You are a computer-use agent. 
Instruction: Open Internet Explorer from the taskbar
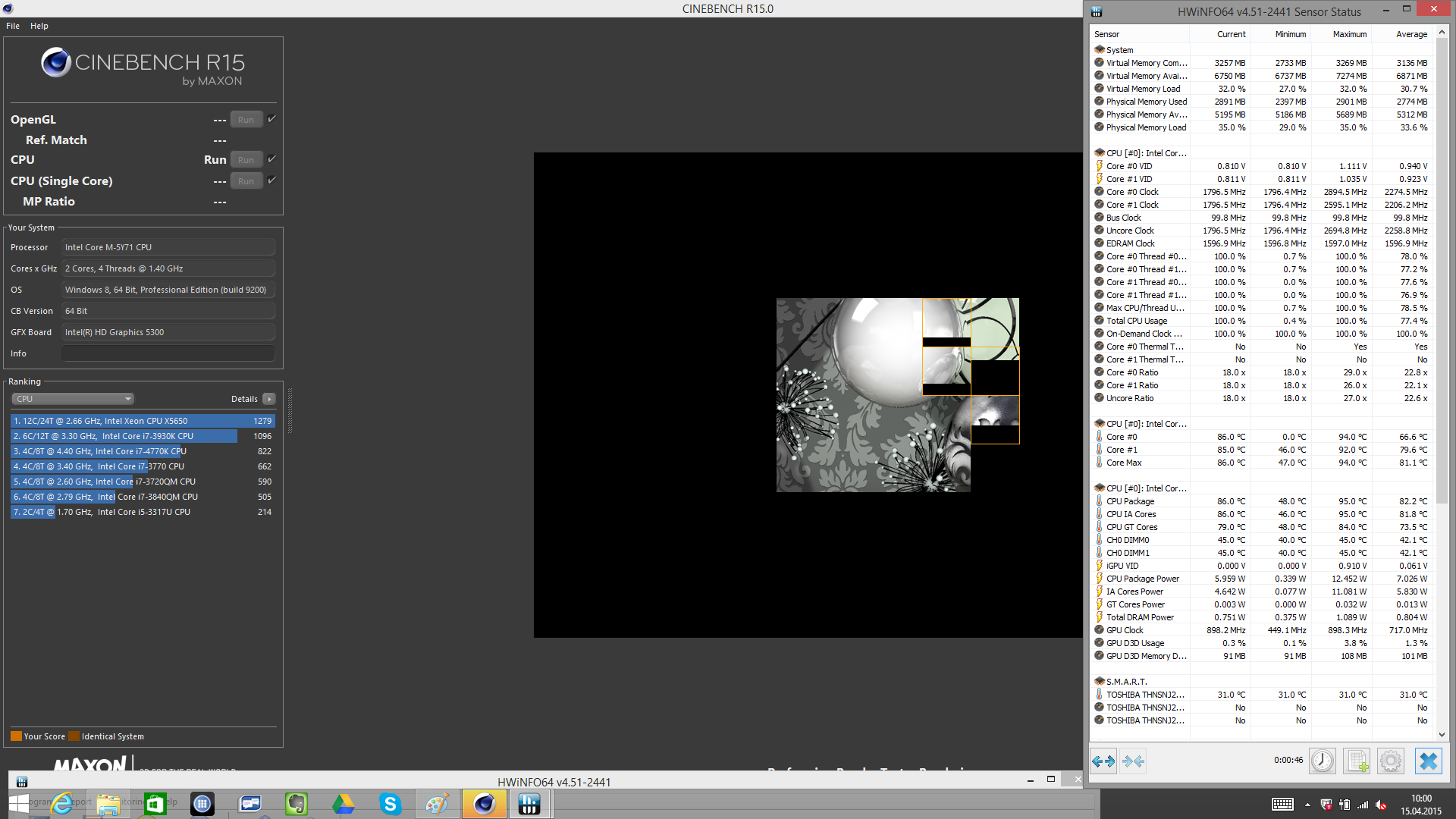[62, 804]
